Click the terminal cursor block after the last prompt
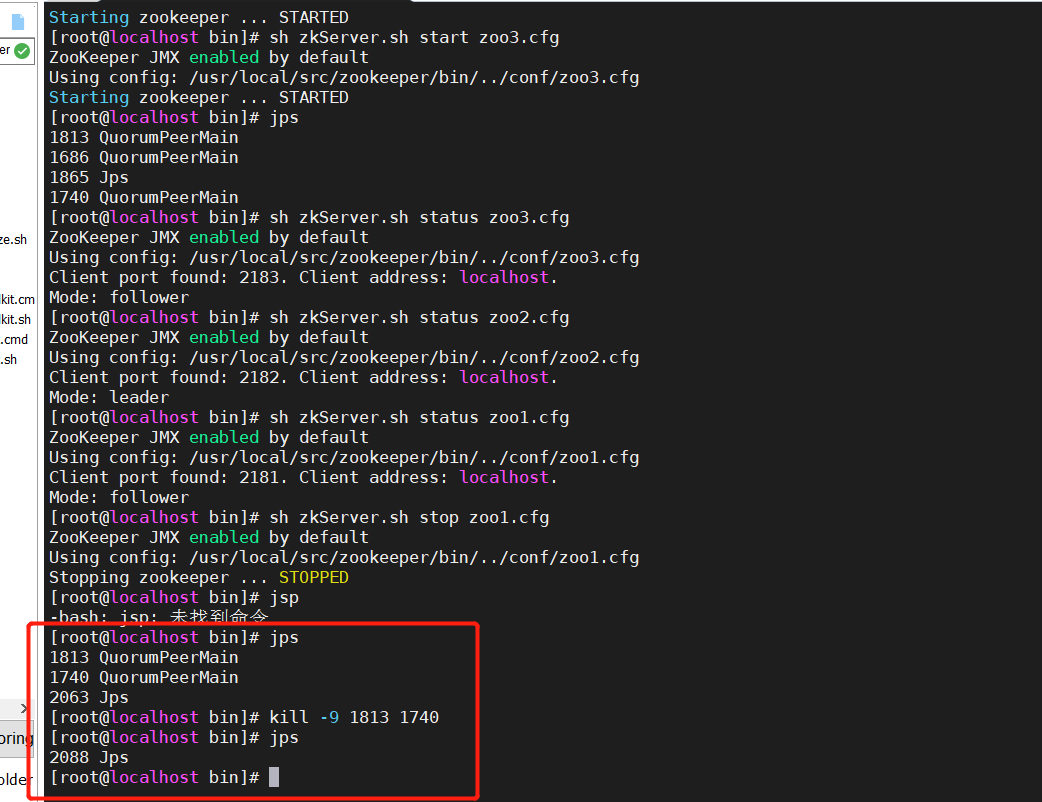This screenshot has width=1042, height=802. pyautogui.click(x=274, y=777)
